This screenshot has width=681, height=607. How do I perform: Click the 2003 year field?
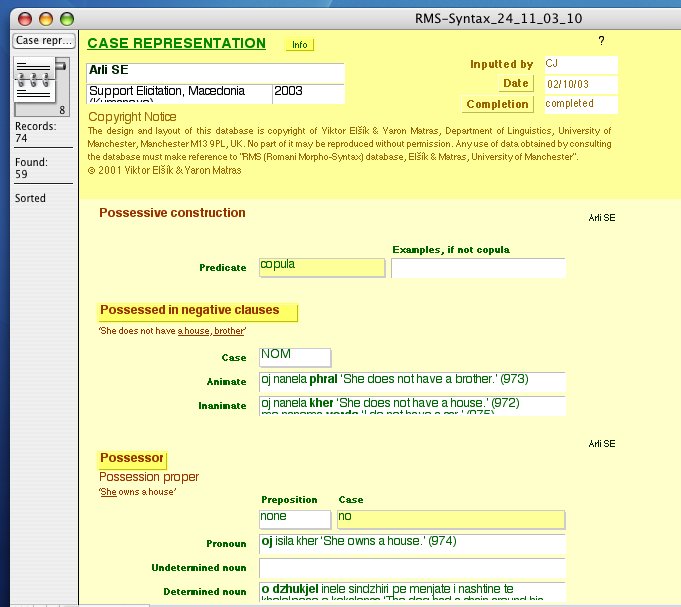pos(309,94)
